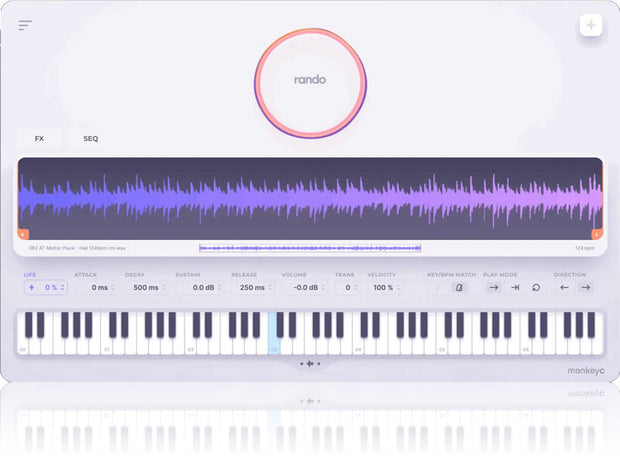620x460 pixels.
Task: Click the DECAY 500 ms field
Action: click(x=146, y=288)
